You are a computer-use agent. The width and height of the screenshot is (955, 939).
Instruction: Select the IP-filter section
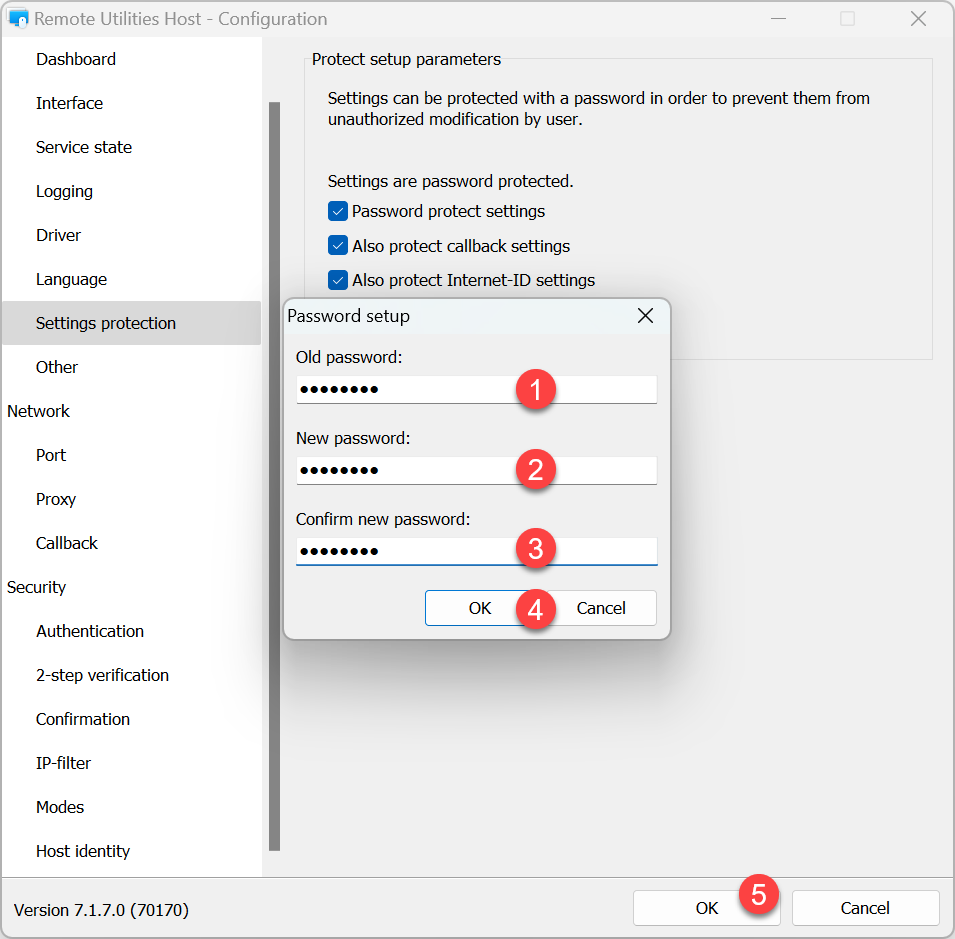point(63,763)
